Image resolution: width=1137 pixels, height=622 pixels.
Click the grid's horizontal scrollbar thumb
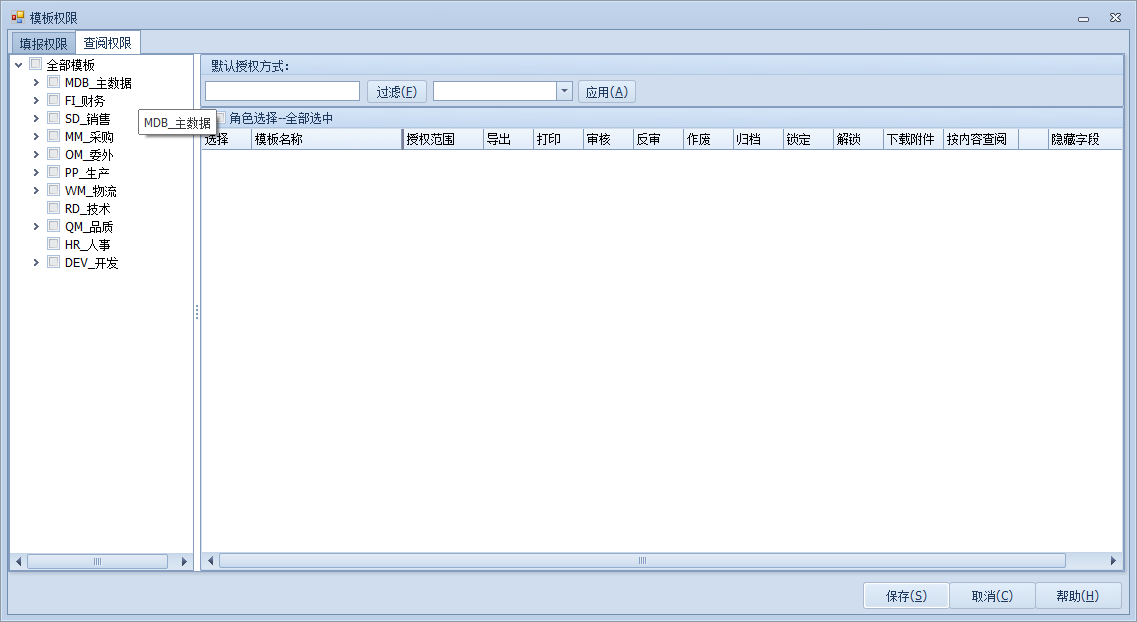coord(642,561)
